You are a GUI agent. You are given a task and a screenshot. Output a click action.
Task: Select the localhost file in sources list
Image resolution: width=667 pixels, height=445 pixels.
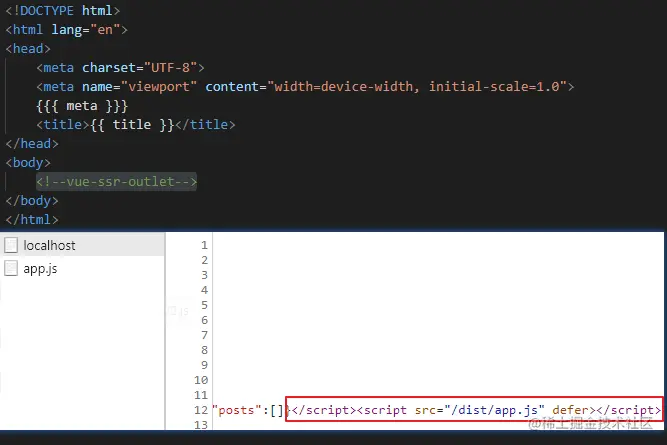82,245
